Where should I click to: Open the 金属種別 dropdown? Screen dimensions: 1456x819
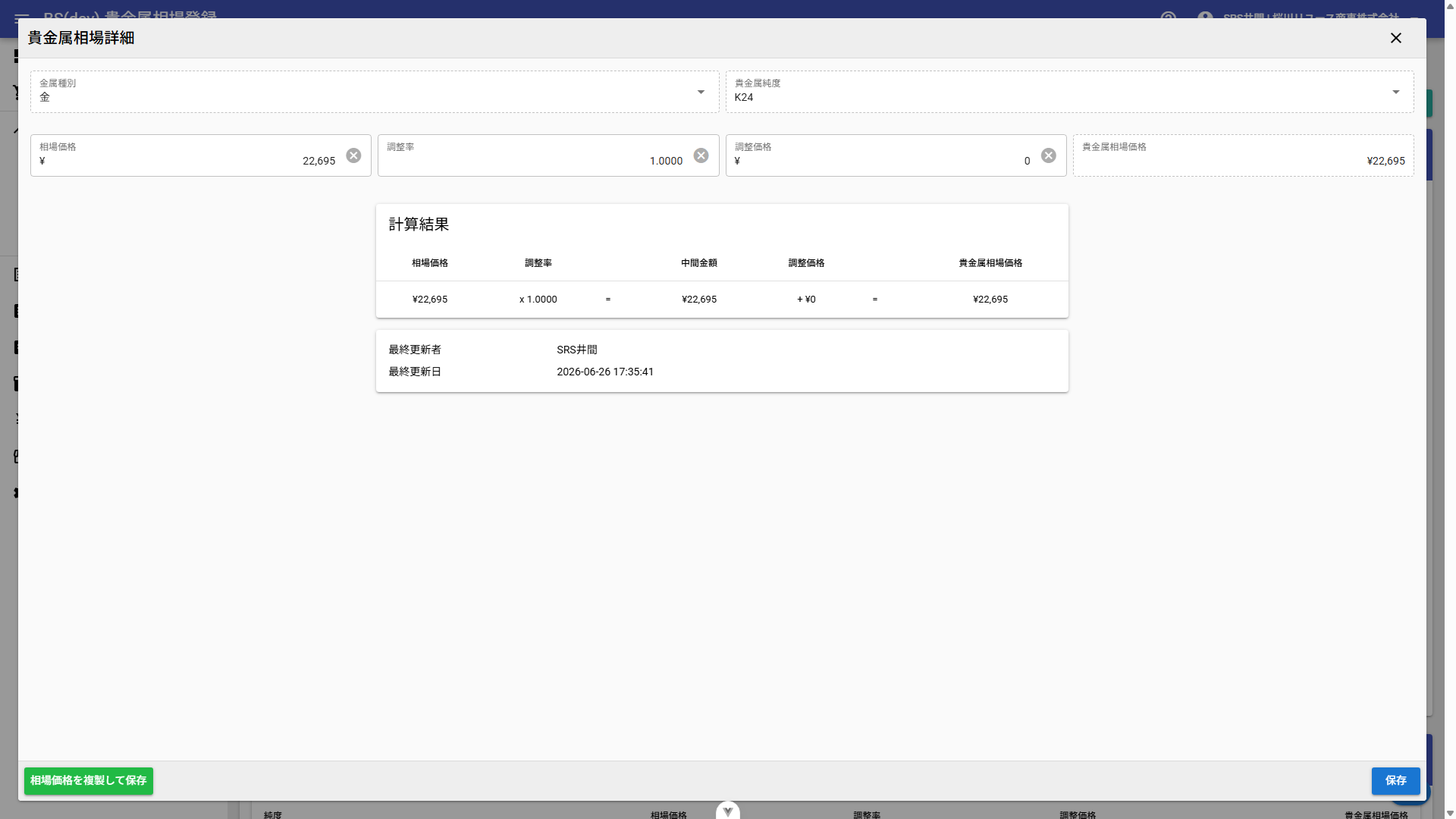click(375, 92)
